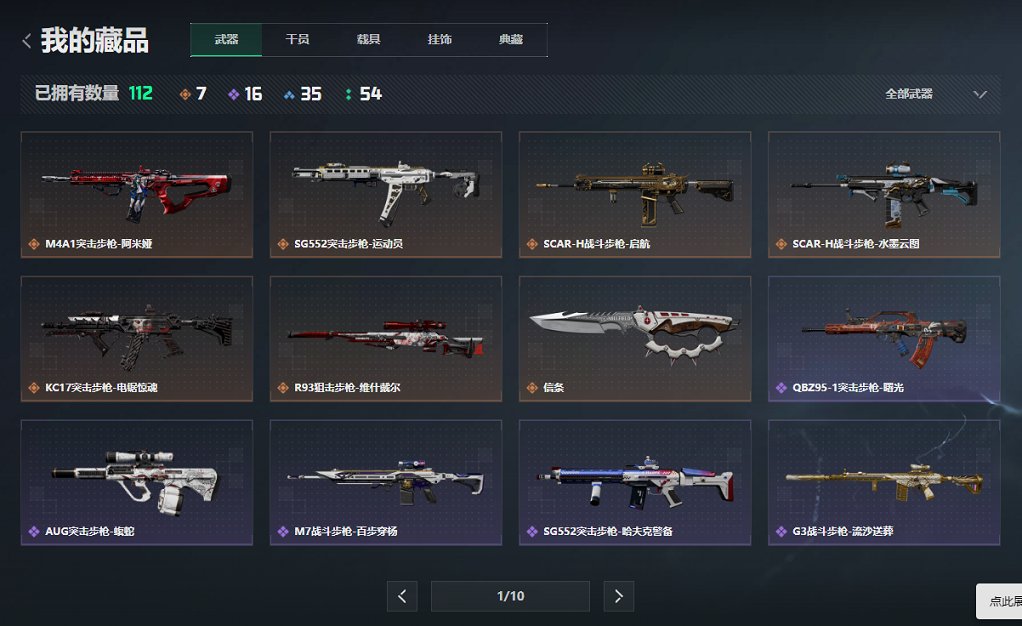Go back using the arrow beside 我的藏品
The width and height of the screenshot is (1022, 626).
point(27,41)
